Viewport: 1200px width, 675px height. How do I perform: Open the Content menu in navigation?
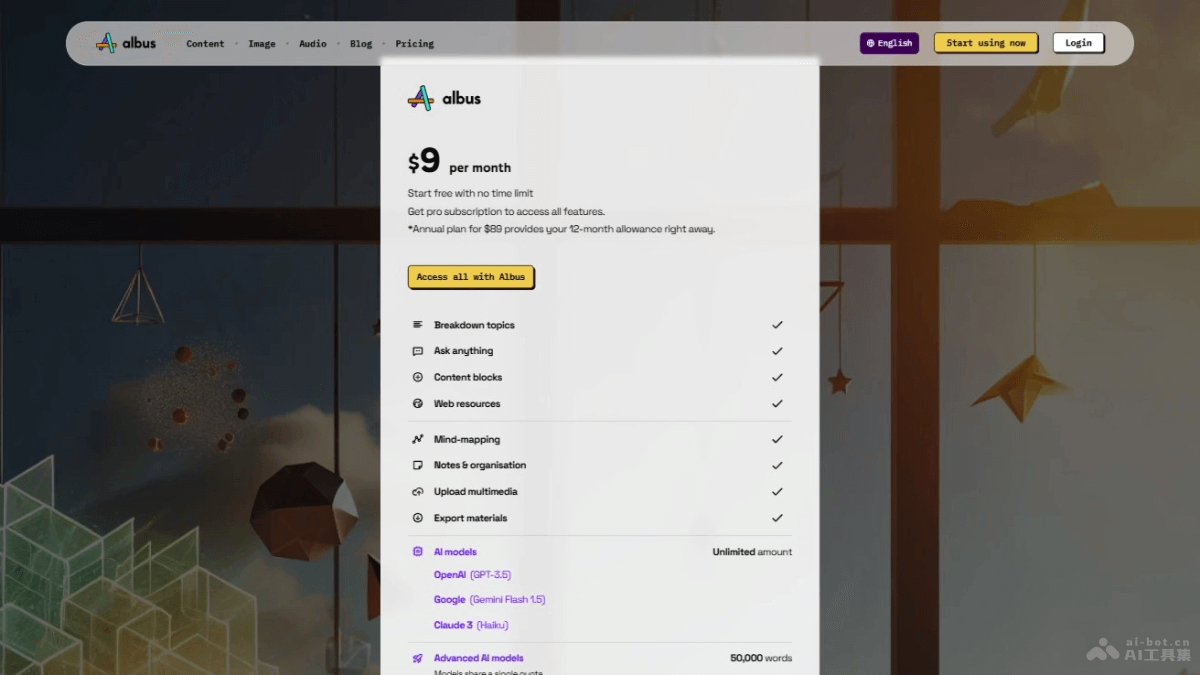pyautogui.click(x=205, y=44)
